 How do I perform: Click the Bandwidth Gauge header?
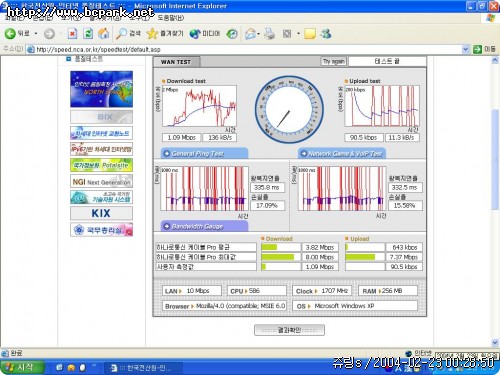[x=204, y=226]
